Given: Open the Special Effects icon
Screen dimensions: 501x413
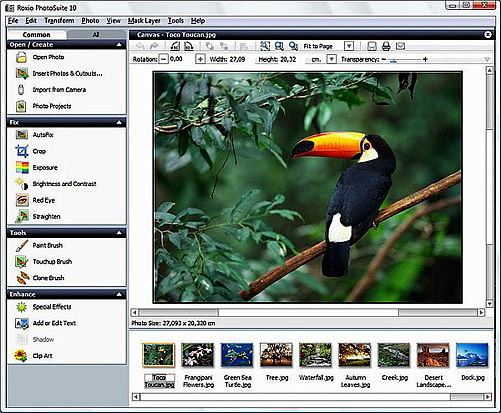Looking at the screenshot, I should click(22, 307).
